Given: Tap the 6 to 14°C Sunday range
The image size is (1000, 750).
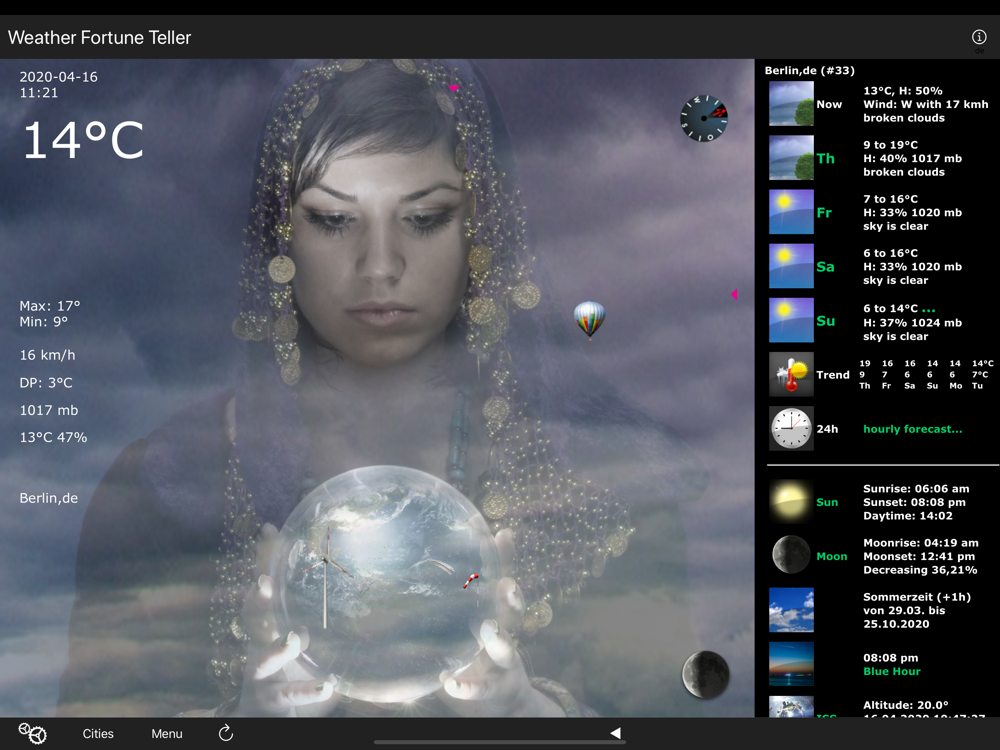Looking at the screenshot, I should click(891, 309).
